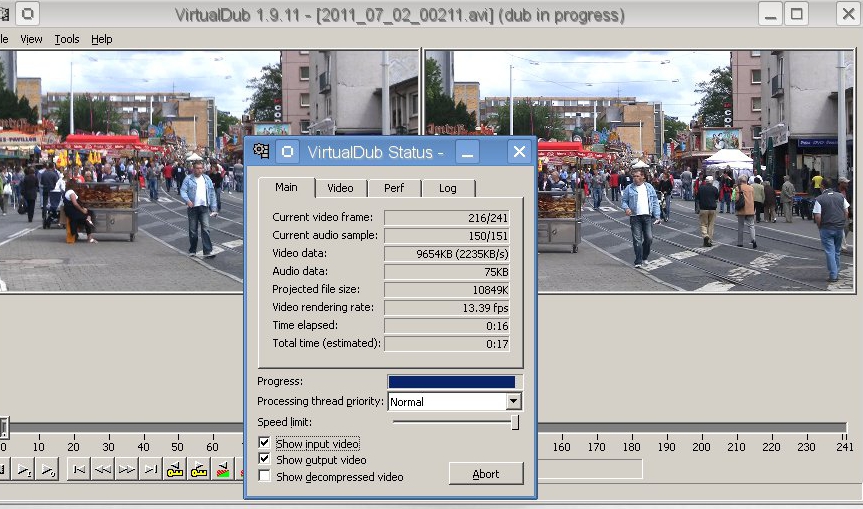
Task: Uncheck Show output video
Action: [x=264, y=459]
